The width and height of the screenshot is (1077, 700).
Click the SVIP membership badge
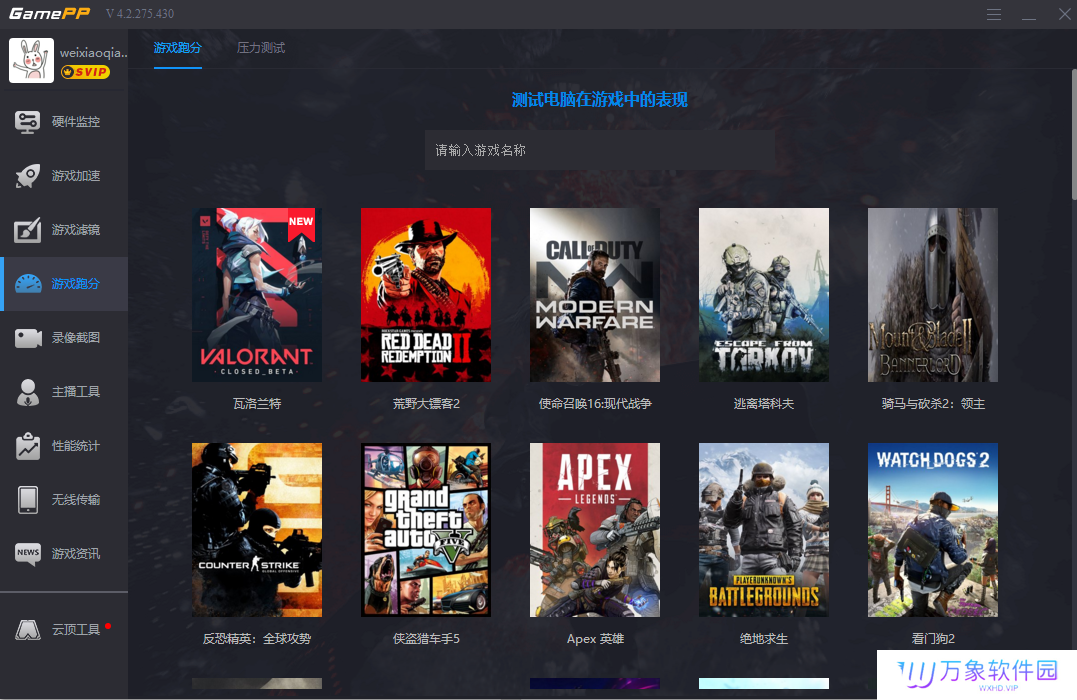[85, 72]
